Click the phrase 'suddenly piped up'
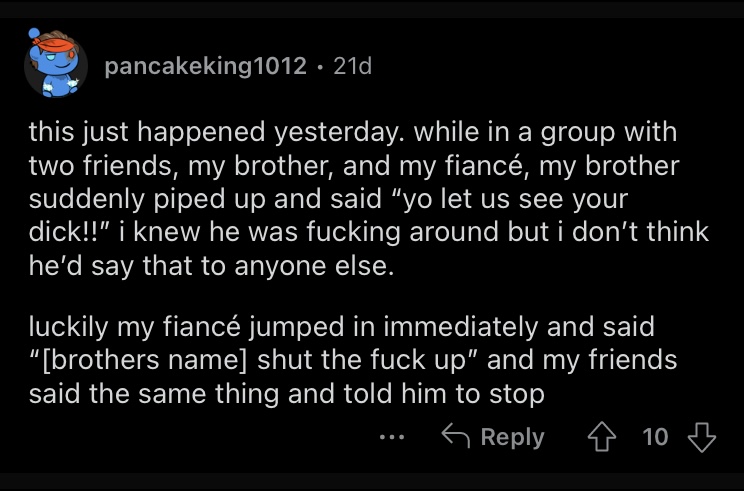744x491 pixels. [x=148, y=199]
